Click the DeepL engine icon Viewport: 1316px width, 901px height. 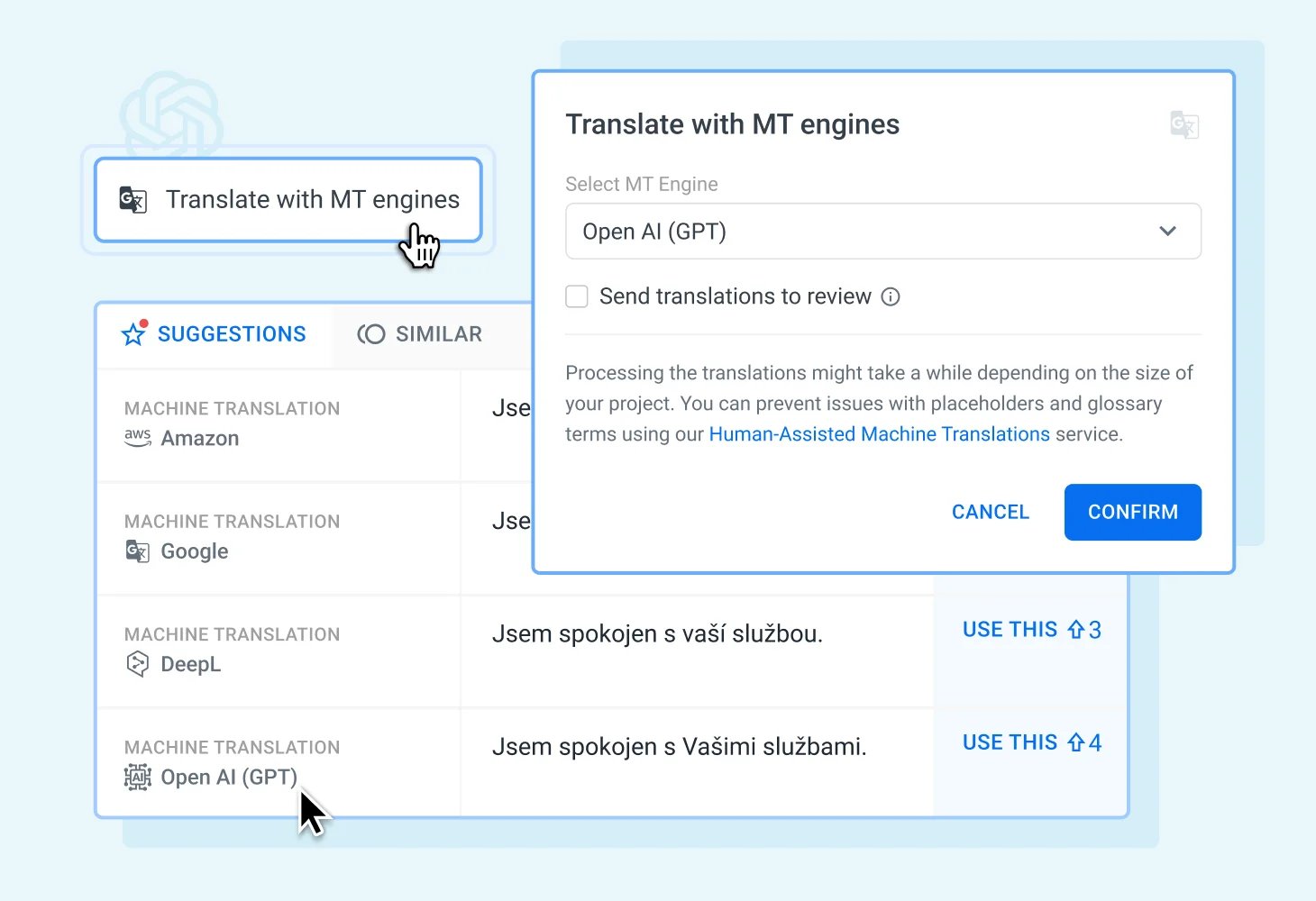(x=138, y=664)
